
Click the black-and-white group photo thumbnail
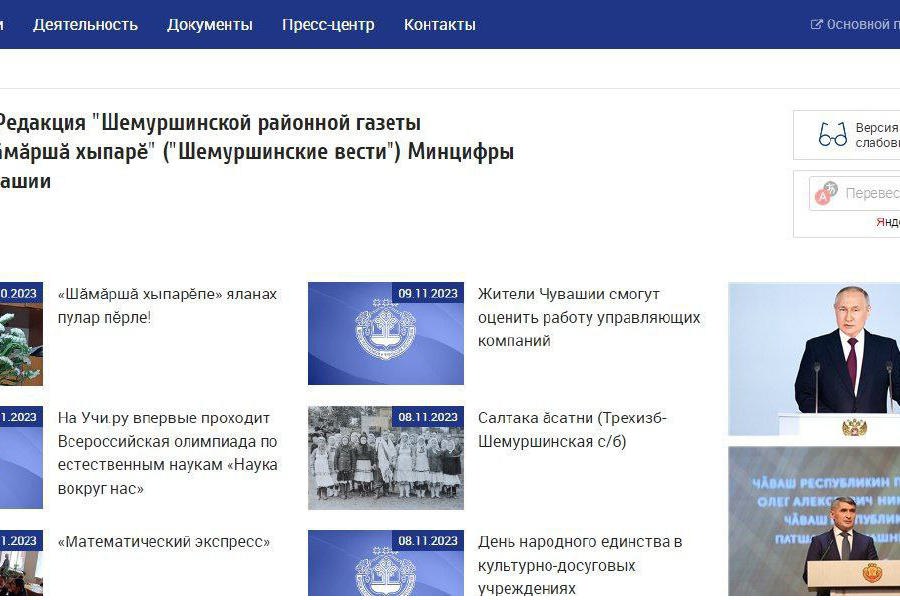coord(386,458)
